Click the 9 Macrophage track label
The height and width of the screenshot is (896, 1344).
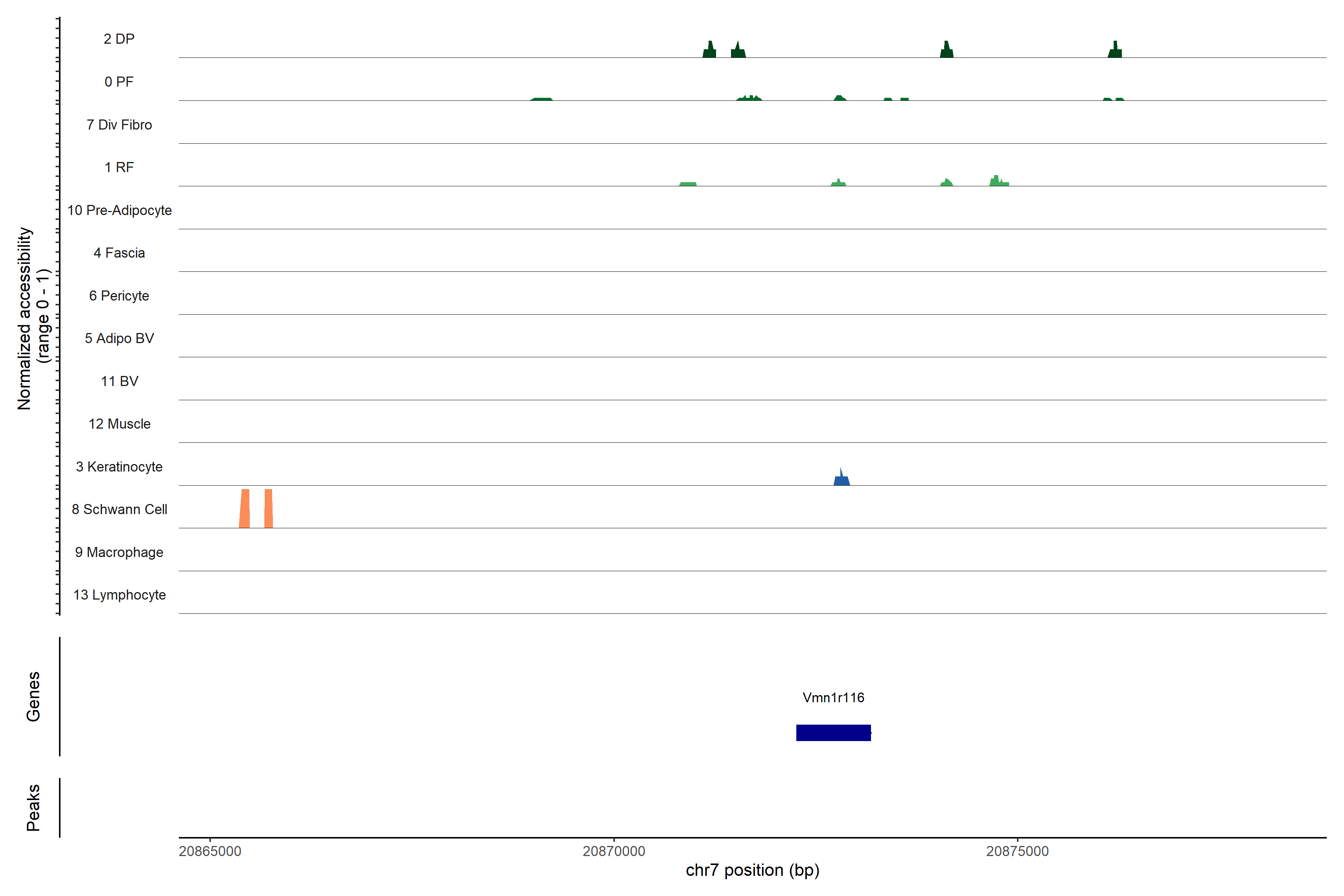point(119,552)
